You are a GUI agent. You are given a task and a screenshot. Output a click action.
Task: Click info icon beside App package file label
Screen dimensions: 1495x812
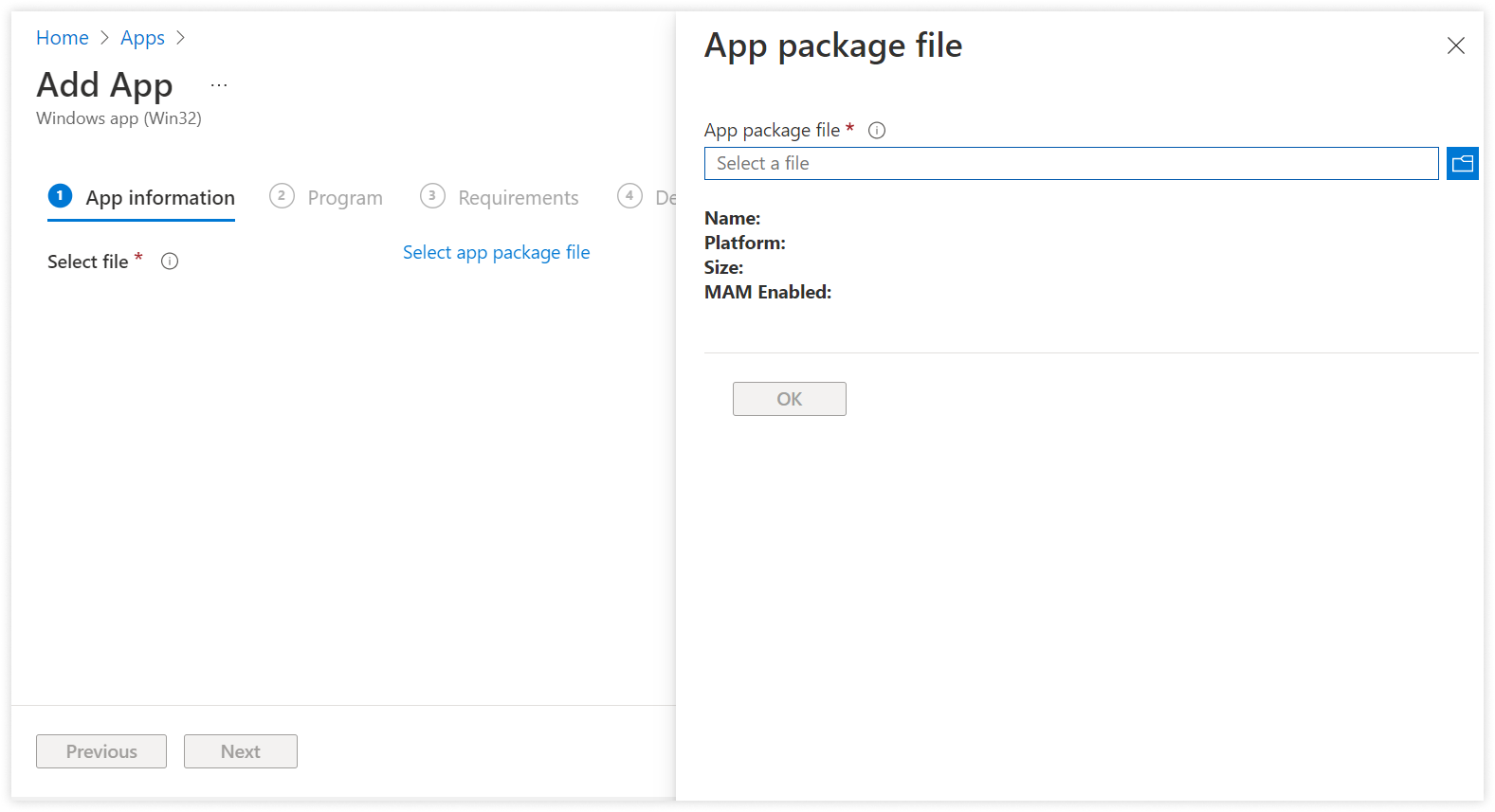877,131
